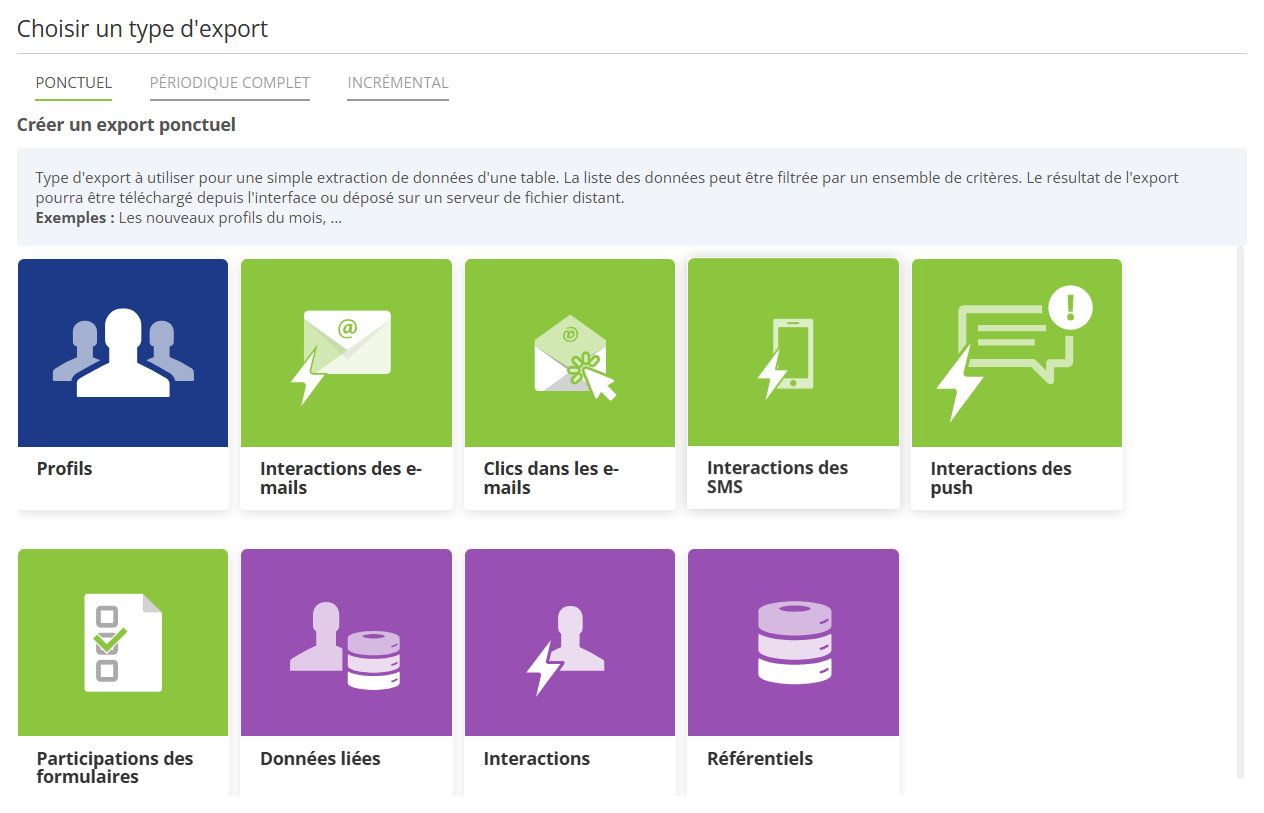Choose 'Interactions des push' card title
Viewport: 1264px width, 813px height.
click(x=1000, y=478)
